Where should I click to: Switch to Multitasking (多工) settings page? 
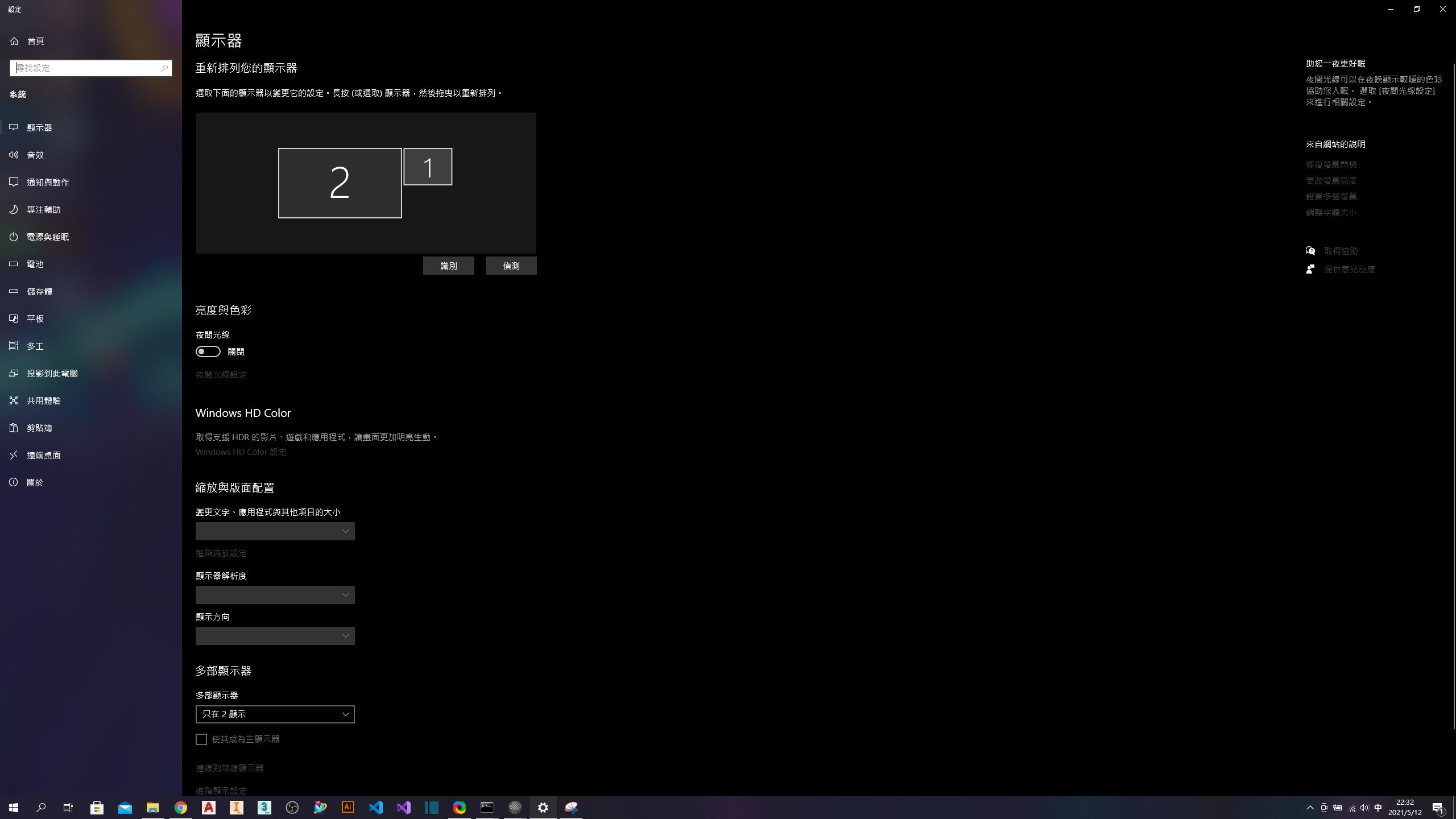click(x=35, y=346)
